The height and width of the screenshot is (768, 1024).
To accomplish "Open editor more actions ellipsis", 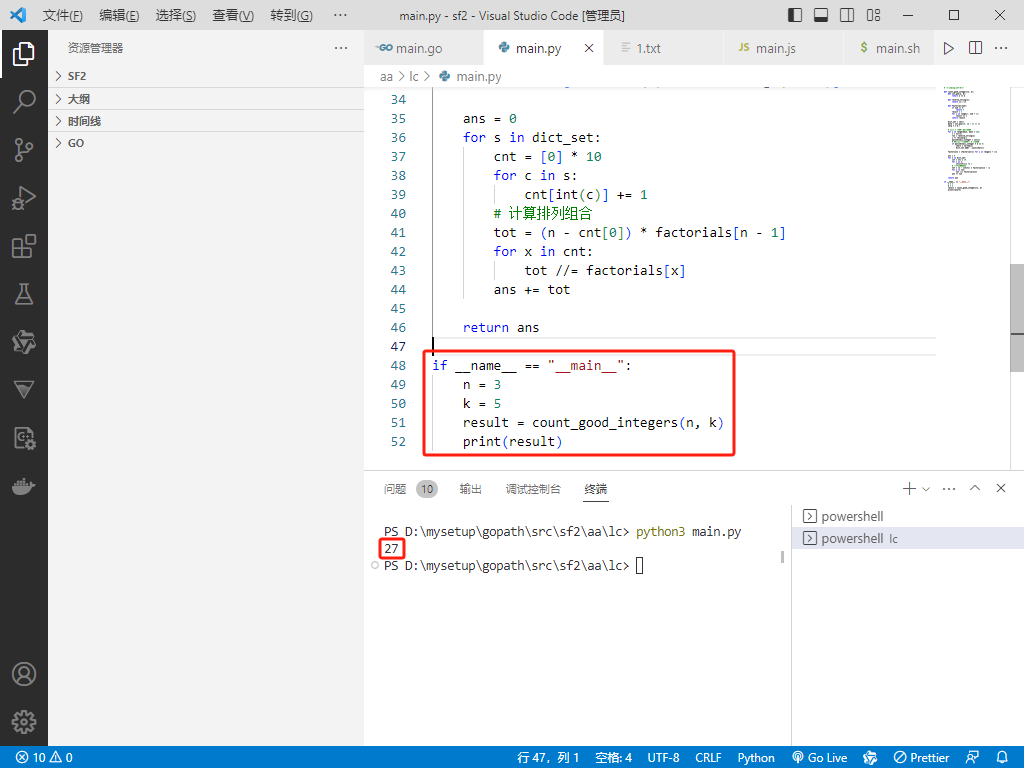I will tap(1001, 48).
